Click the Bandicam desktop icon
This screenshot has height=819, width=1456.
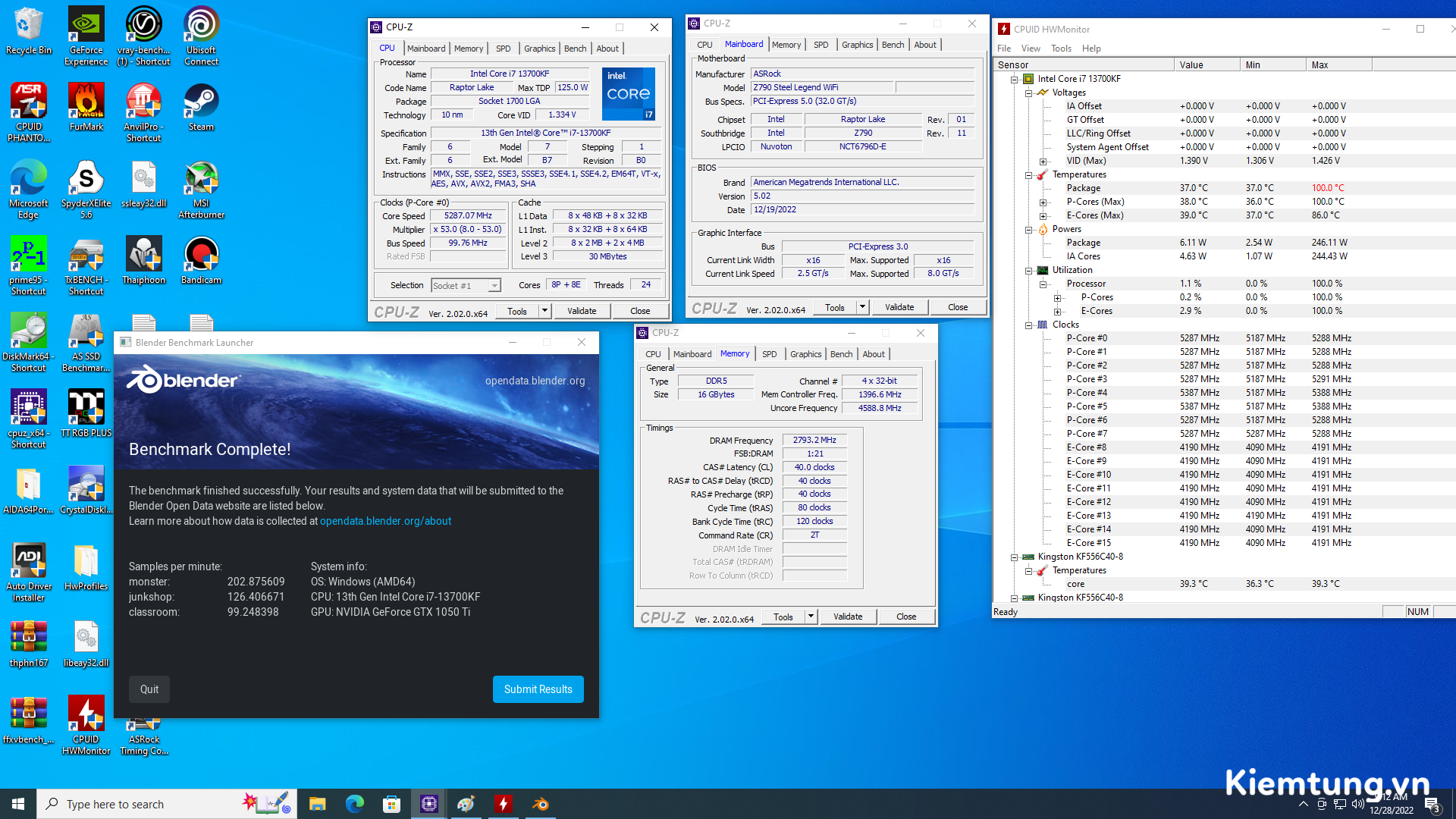point(201,260)
